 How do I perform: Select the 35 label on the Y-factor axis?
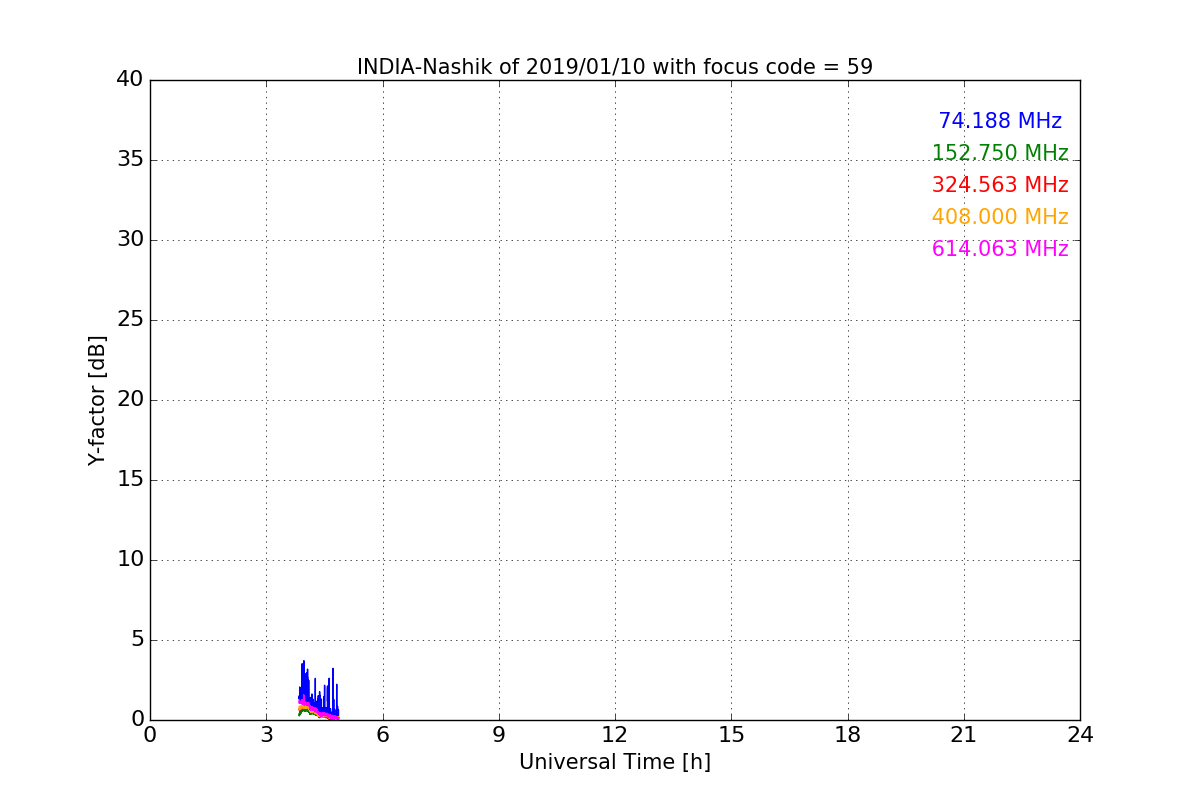(x=130, y=160)
